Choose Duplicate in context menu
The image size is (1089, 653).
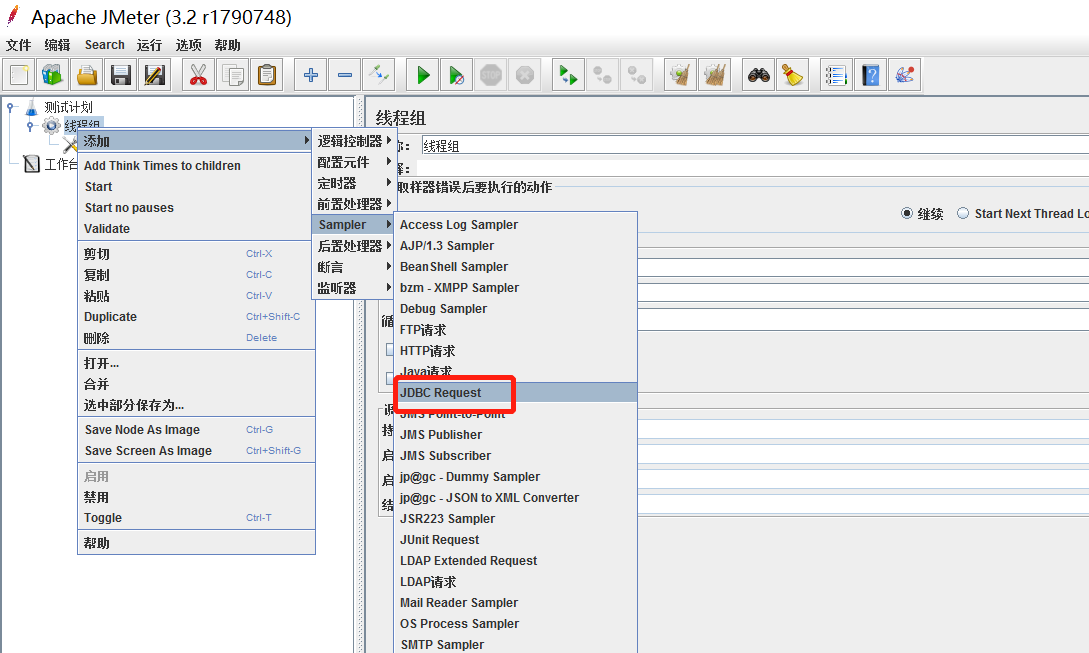(x=195, y=317)
